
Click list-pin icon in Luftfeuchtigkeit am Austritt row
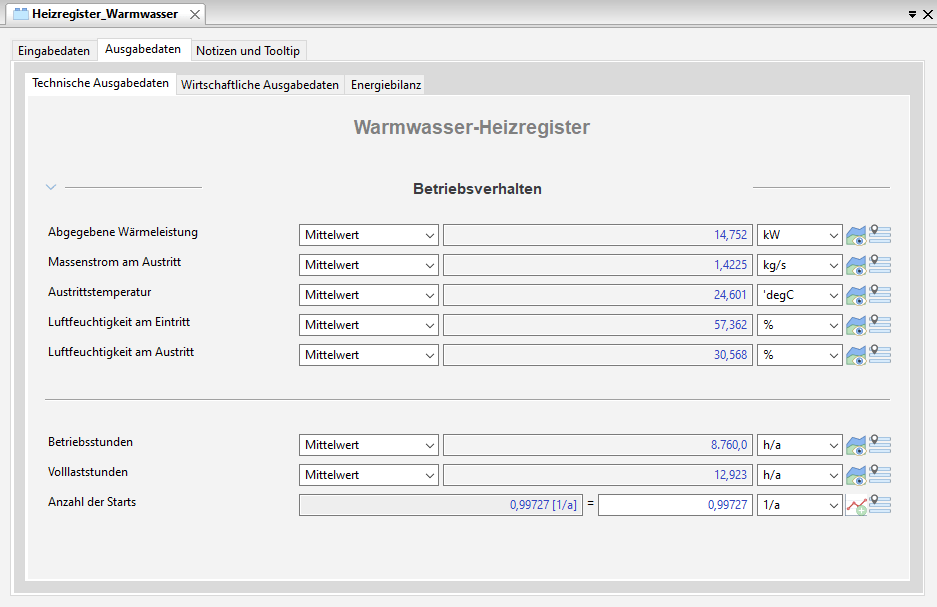(880, 353)
